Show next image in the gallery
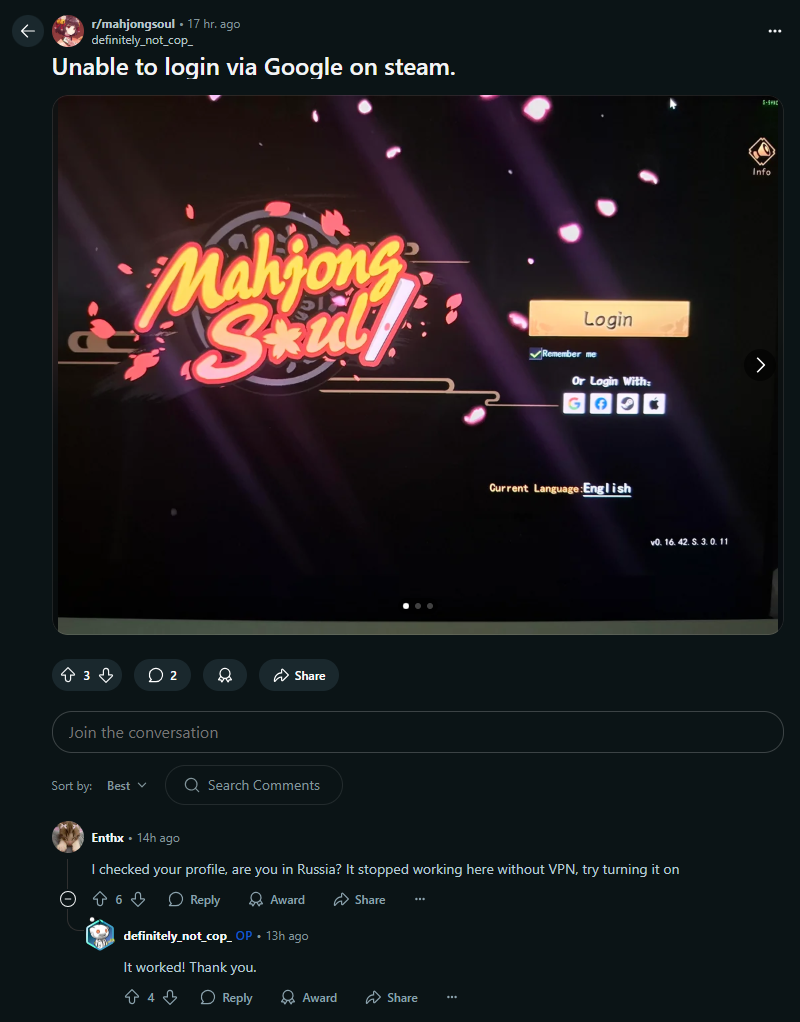The width and height of the screenshot is (800, 1022). coord(760,365)
